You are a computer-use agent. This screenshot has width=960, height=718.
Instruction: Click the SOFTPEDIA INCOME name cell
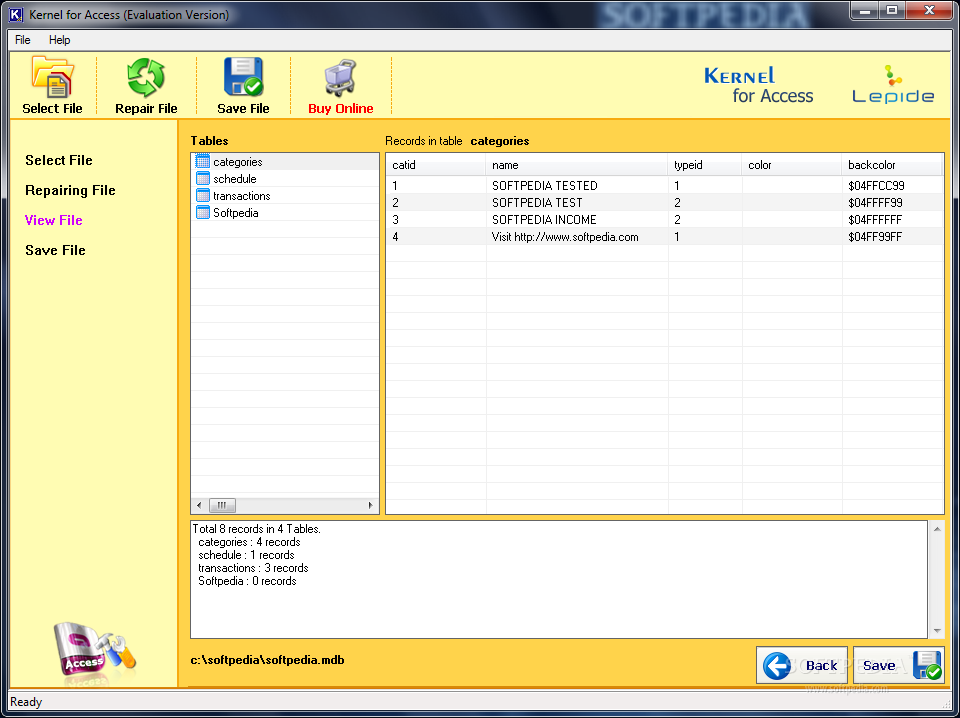point(577,220)
